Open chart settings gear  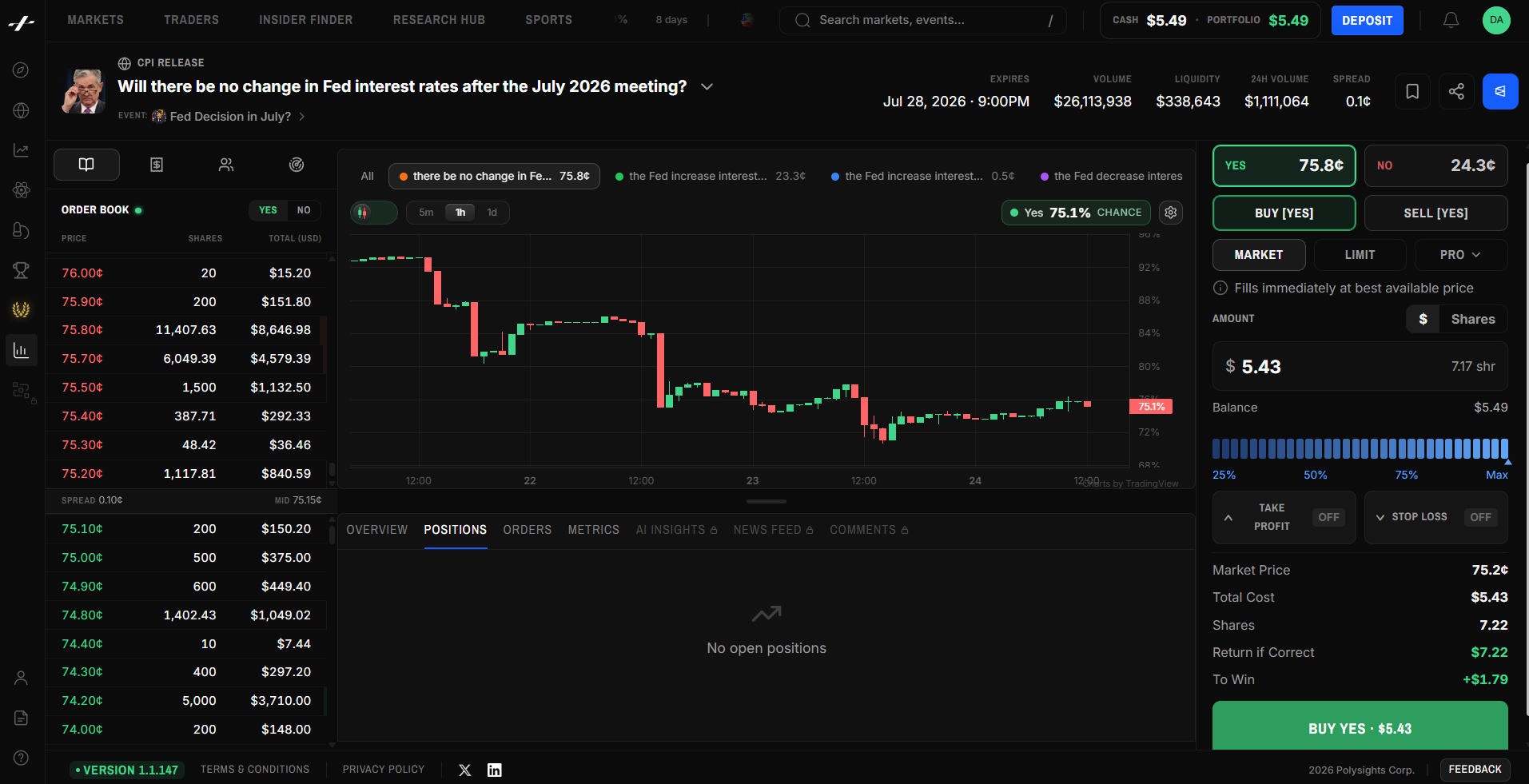point(1171,213)
